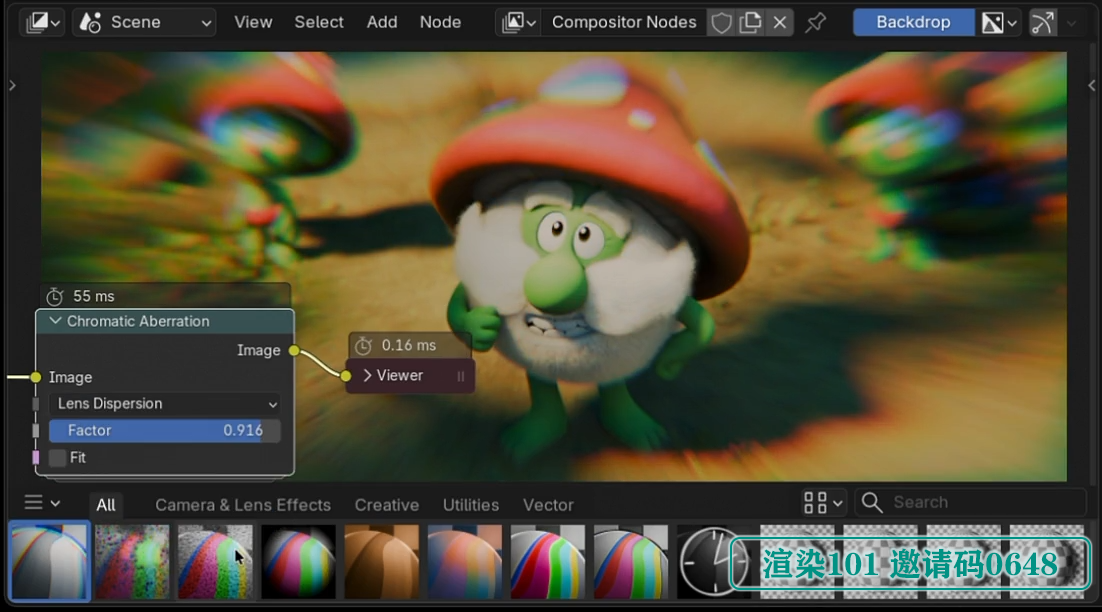Open backdrop channels dropdown
The image size is (1102, 612).
click(x=999, y=22)
